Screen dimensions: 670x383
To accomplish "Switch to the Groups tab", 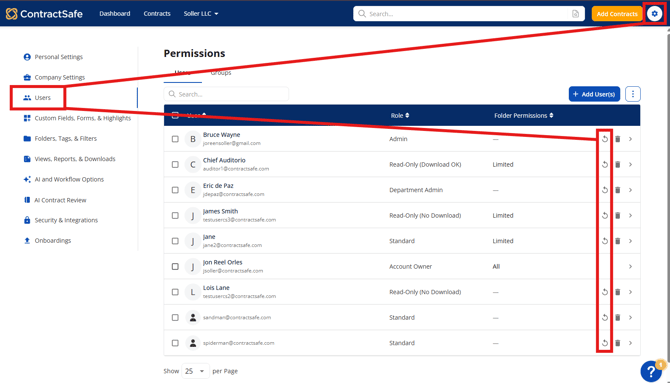I will point(221,73).
